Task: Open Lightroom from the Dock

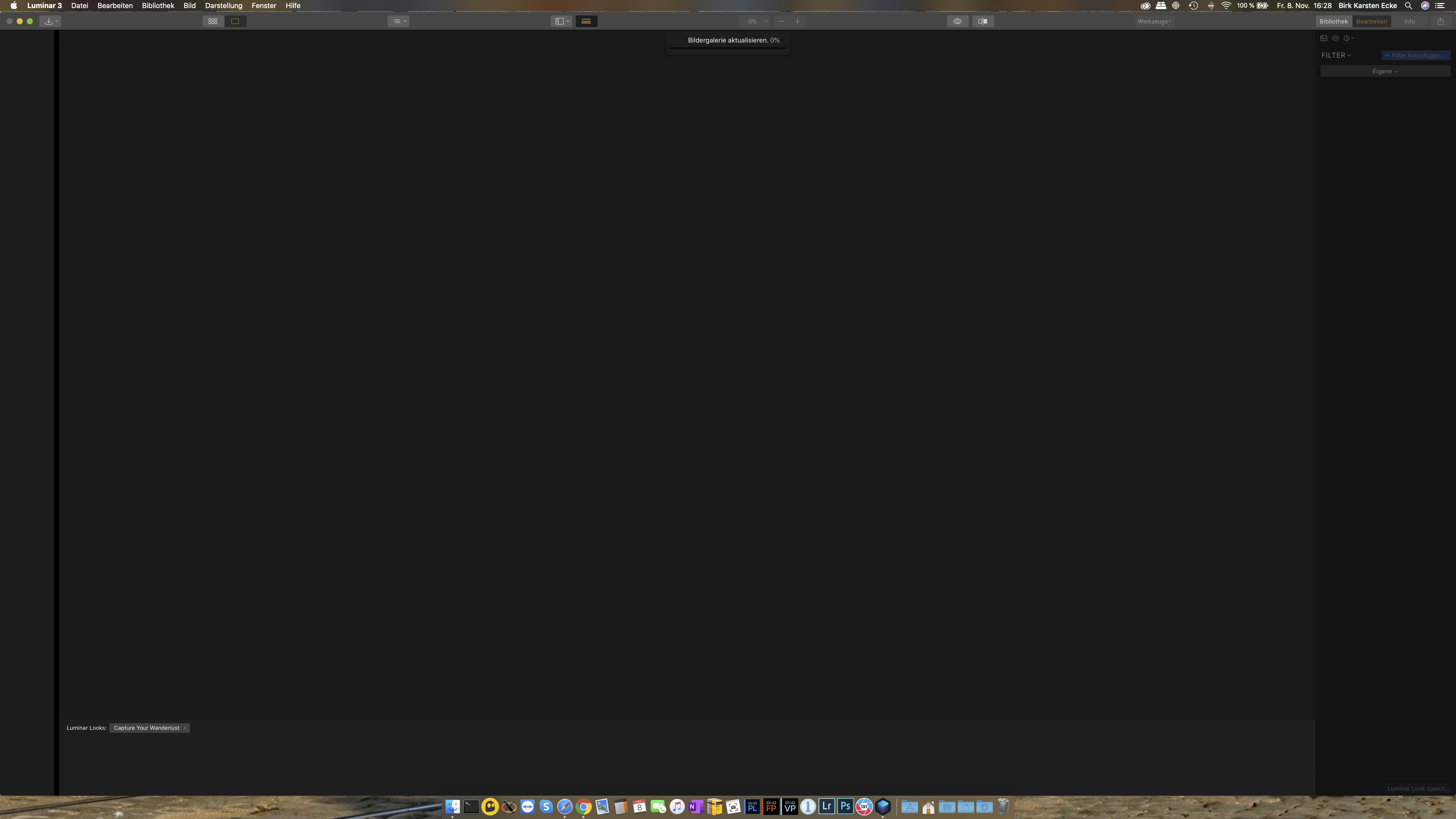Action: tap(827, 807)
